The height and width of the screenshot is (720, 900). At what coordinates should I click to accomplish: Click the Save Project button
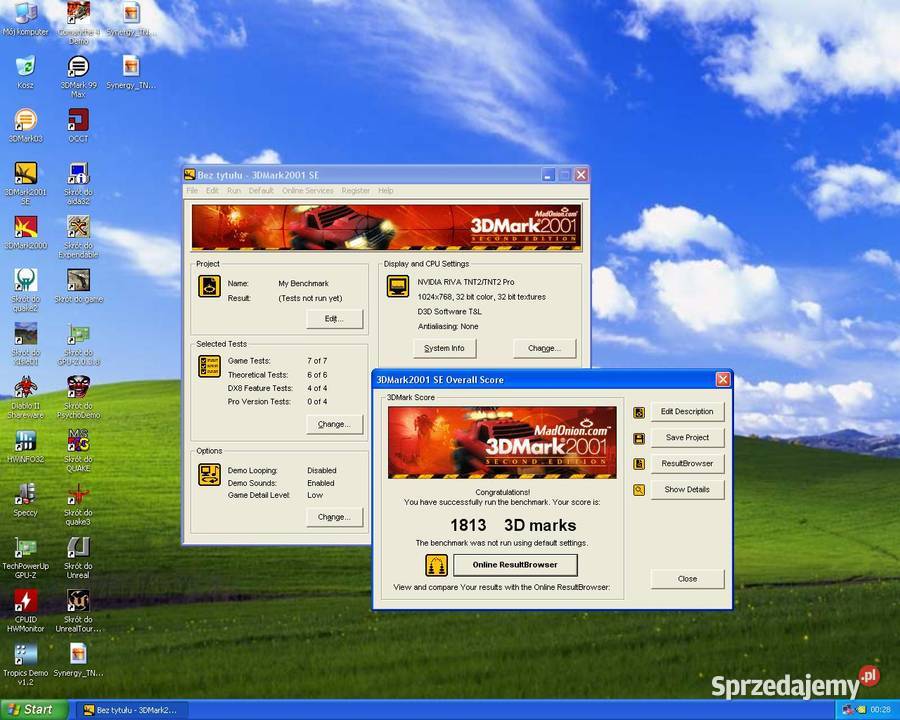coord(687,438)
